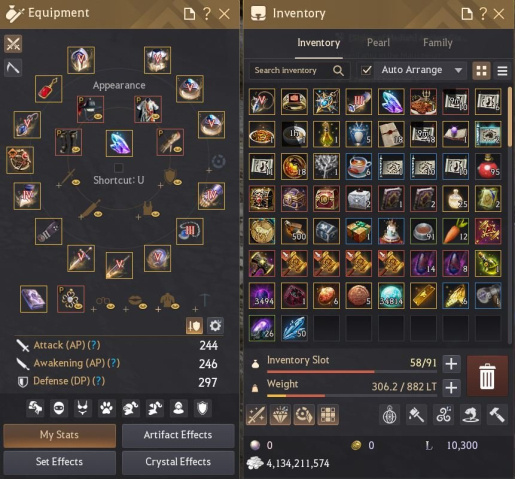This screenshot has width=515, height=479.
Task: Expand Weight limit with plus button
Action: click(451, 388)
